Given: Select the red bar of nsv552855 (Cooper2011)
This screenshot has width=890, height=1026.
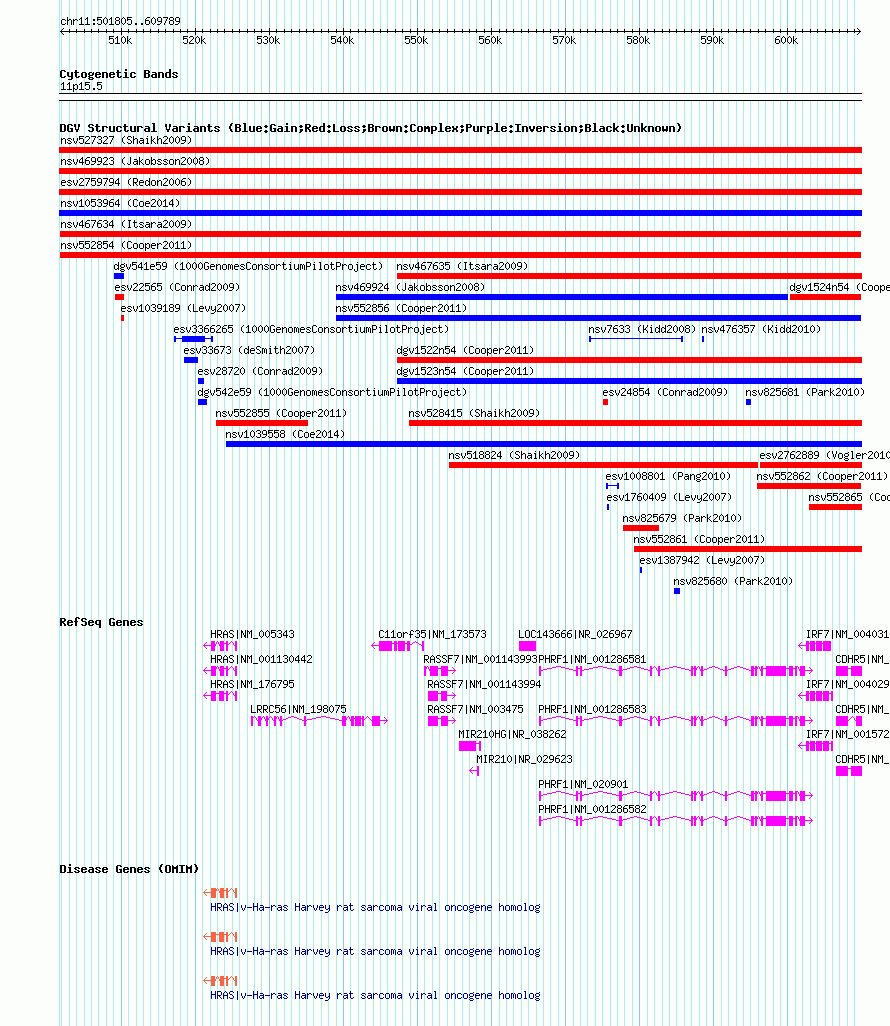Looking at the screenshot, I should (262, 423).
